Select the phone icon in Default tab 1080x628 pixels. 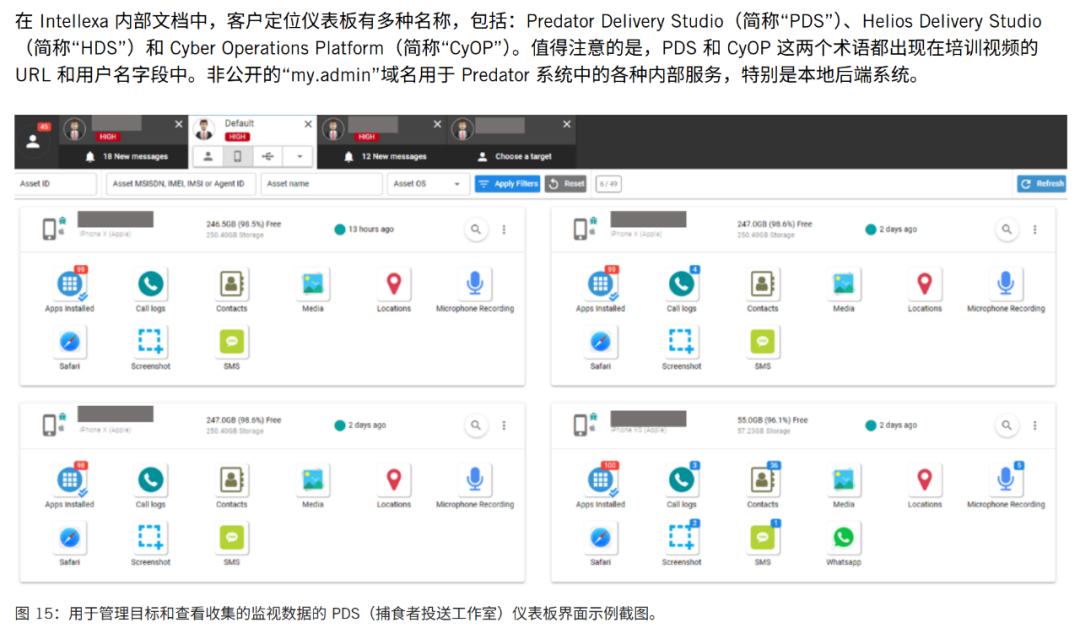(238, 157)
